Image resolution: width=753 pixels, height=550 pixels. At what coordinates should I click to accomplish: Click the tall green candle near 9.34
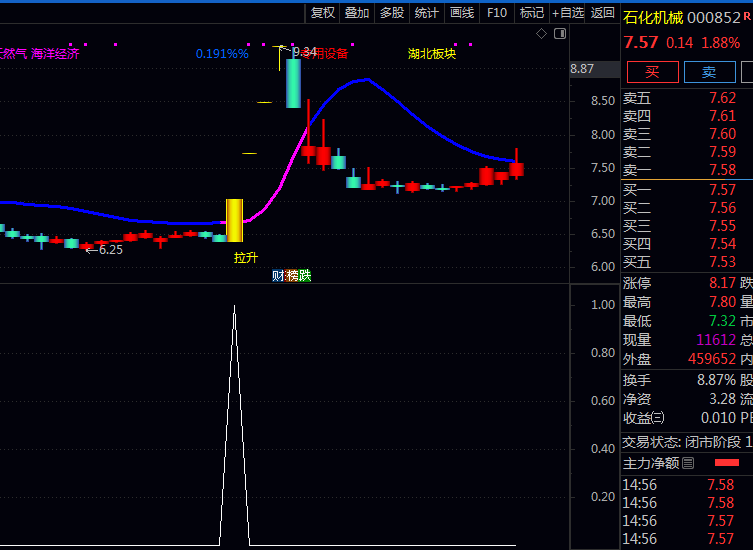[293, 83]
